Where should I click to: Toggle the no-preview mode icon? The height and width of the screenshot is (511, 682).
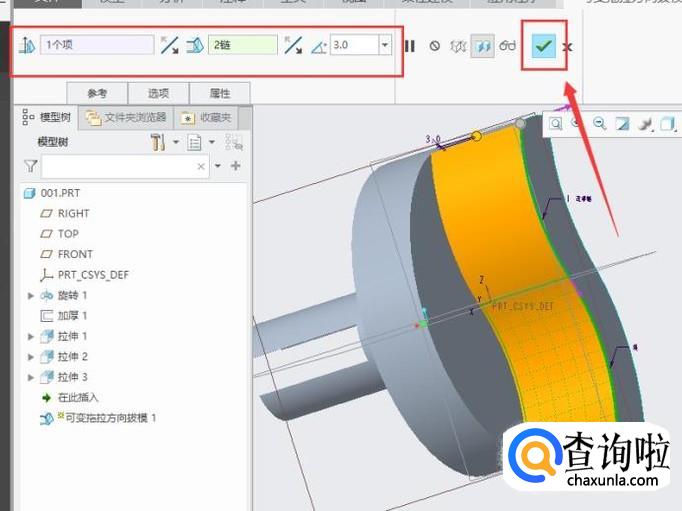(435, 46)
